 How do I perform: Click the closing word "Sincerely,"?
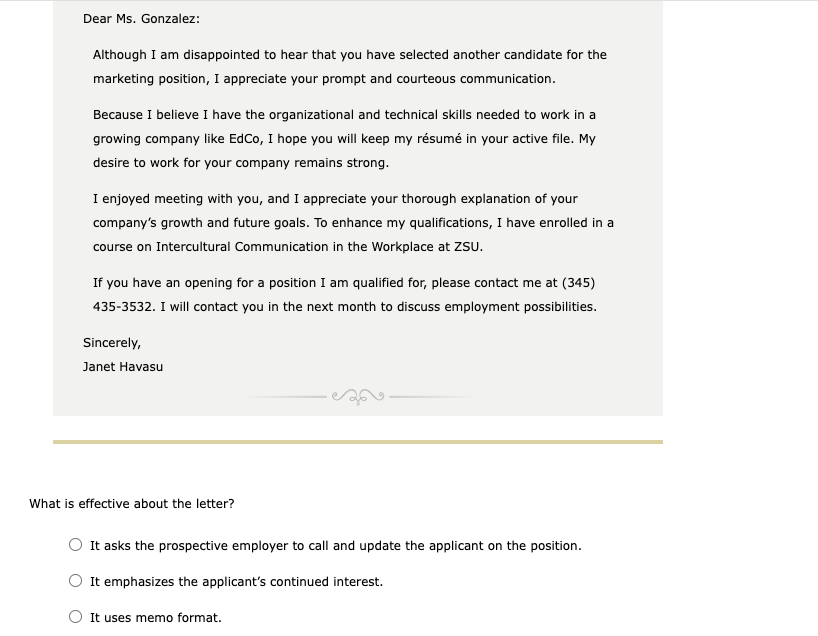111,342
